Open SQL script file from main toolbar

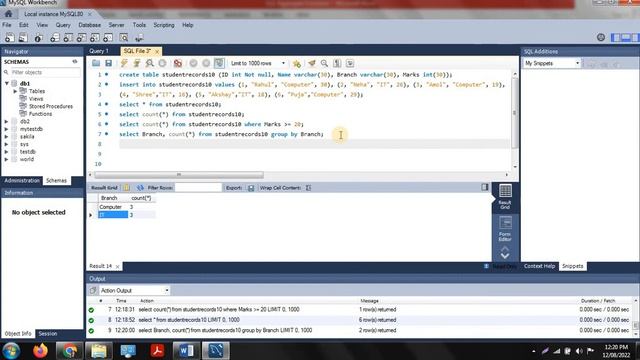pyautogui.click(x=23, y=38)
